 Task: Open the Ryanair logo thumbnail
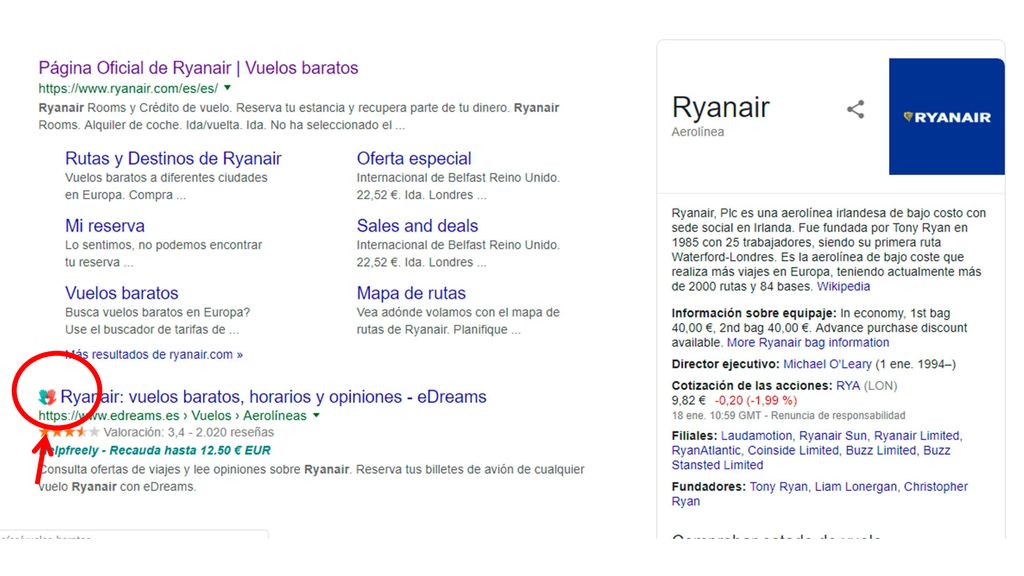pos(946,116)
